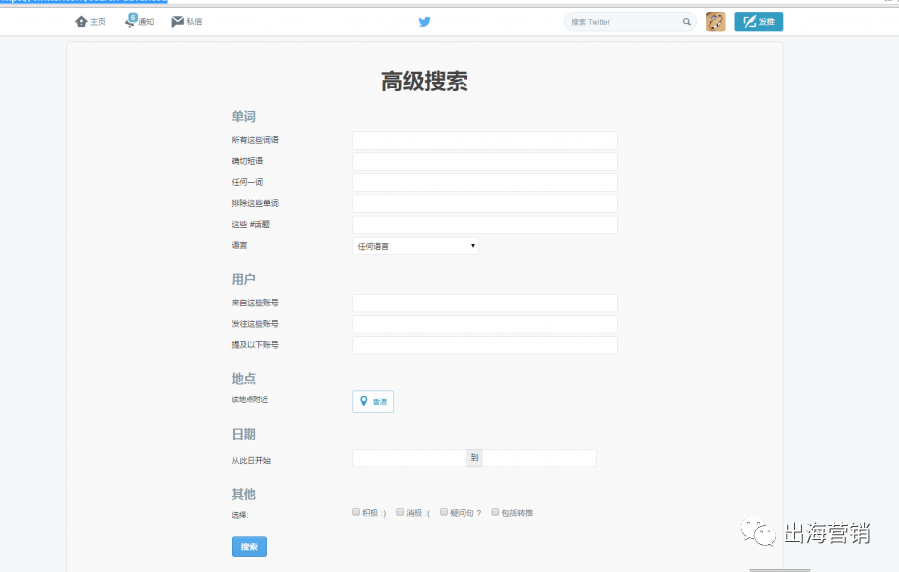Focus the 排除这些单词 exclude words field
The height and width of the screenshot is (572, 899).
click(484, 203)
